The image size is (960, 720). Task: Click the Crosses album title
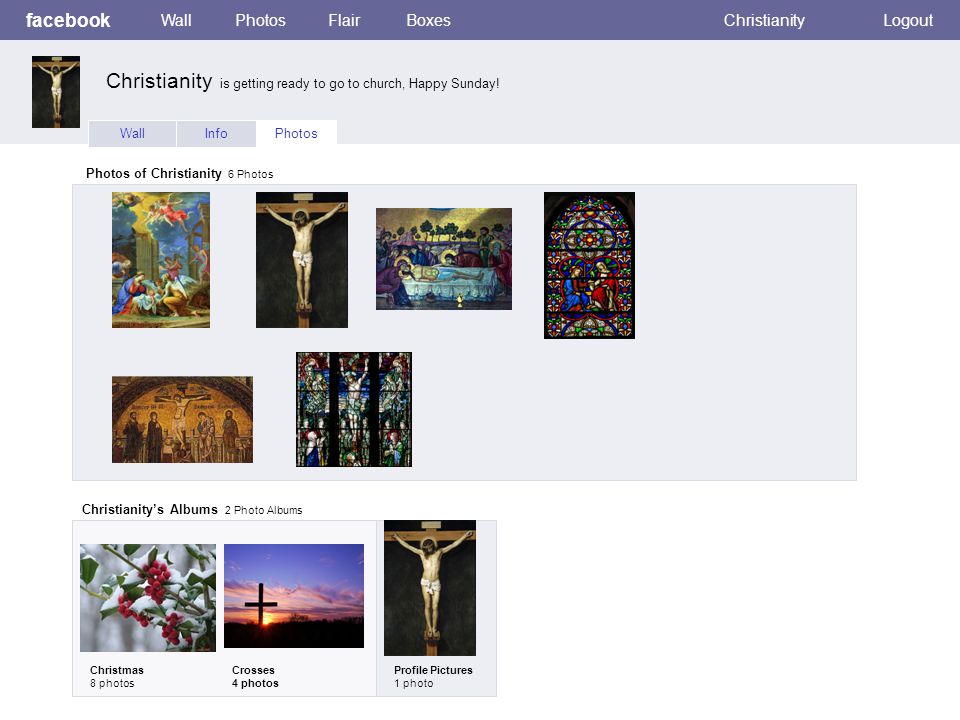pos(253,670)
